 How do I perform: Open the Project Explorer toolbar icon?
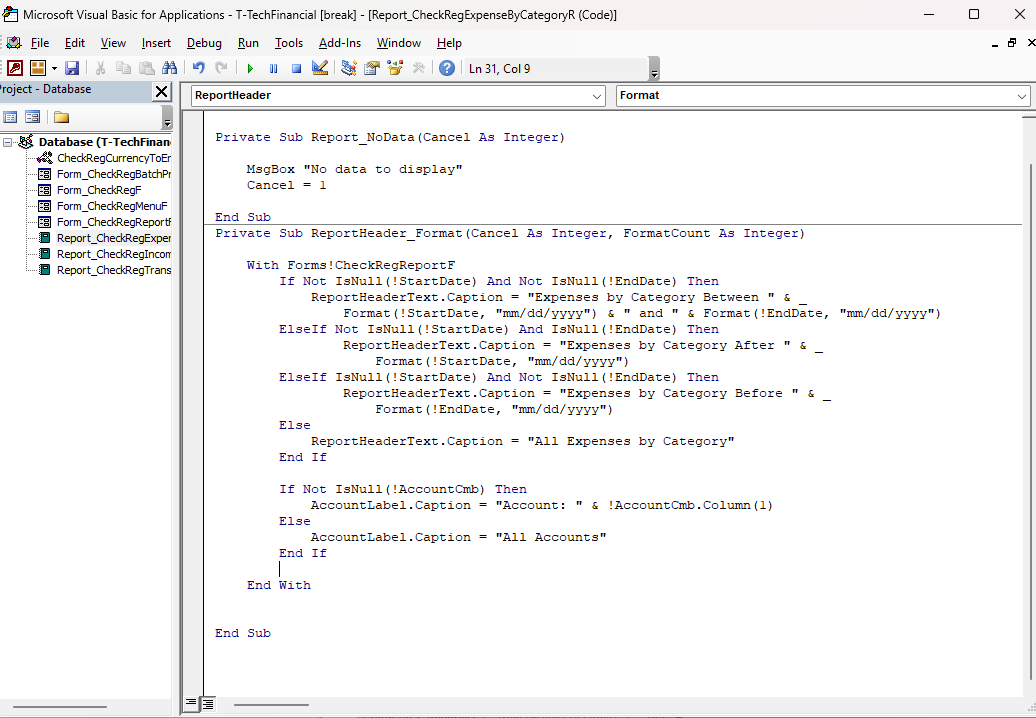coord(349,68)
